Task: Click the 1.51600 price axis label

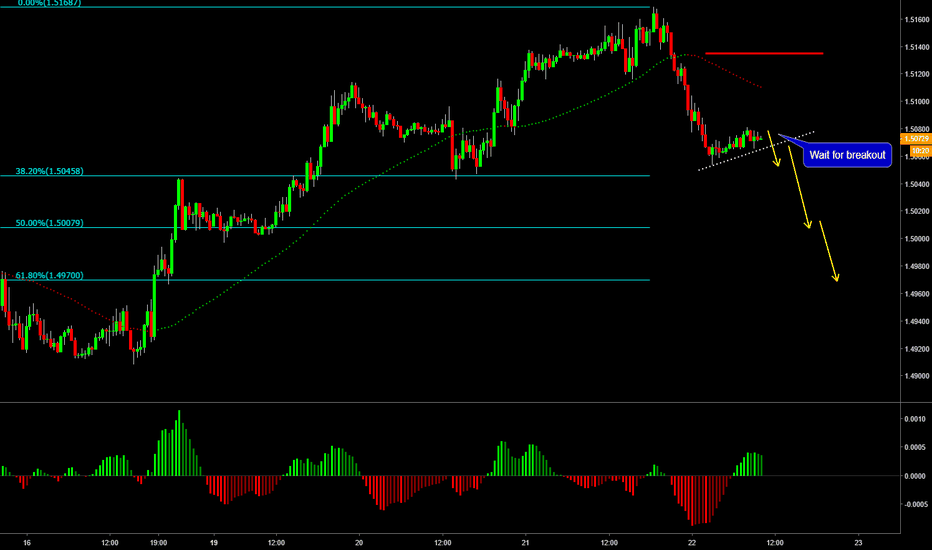Action: pyautogui.click(x=917, y=20)
